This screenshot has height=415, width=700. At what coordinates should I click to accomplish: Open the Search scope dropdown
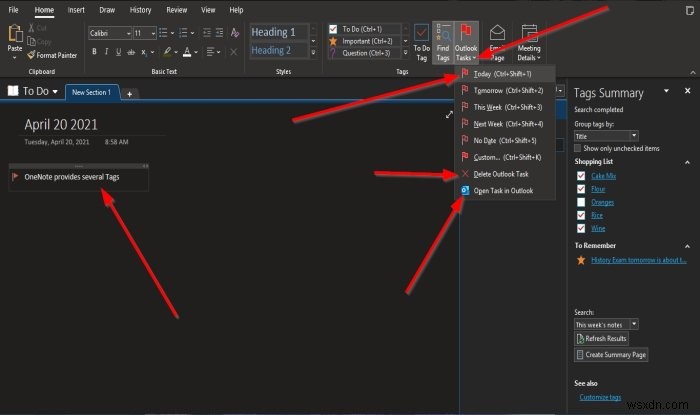(x=606, y=324)
